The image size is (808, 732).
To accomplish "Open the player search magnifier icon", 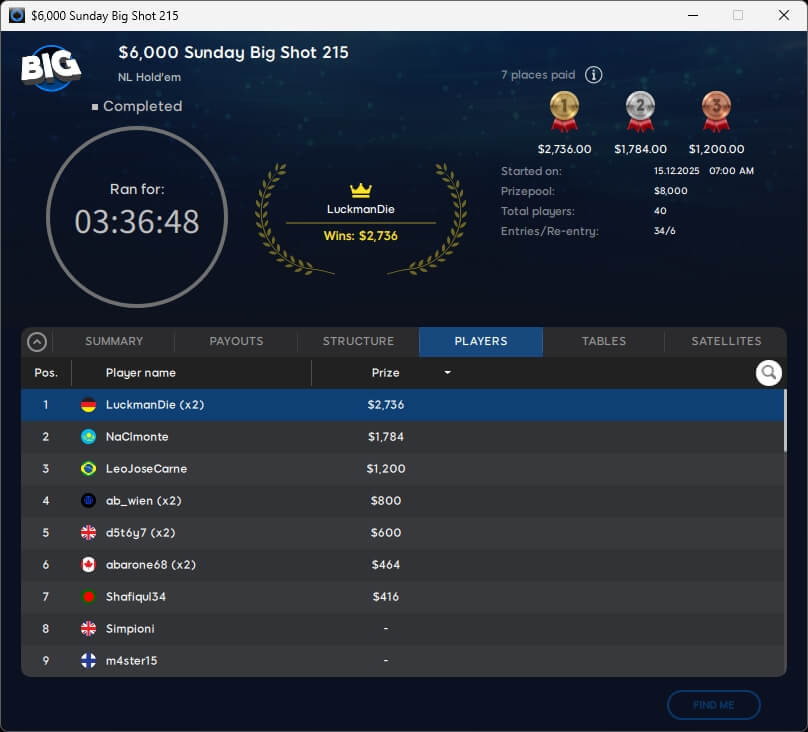I will pyautogui.click(x=768, y=373).
